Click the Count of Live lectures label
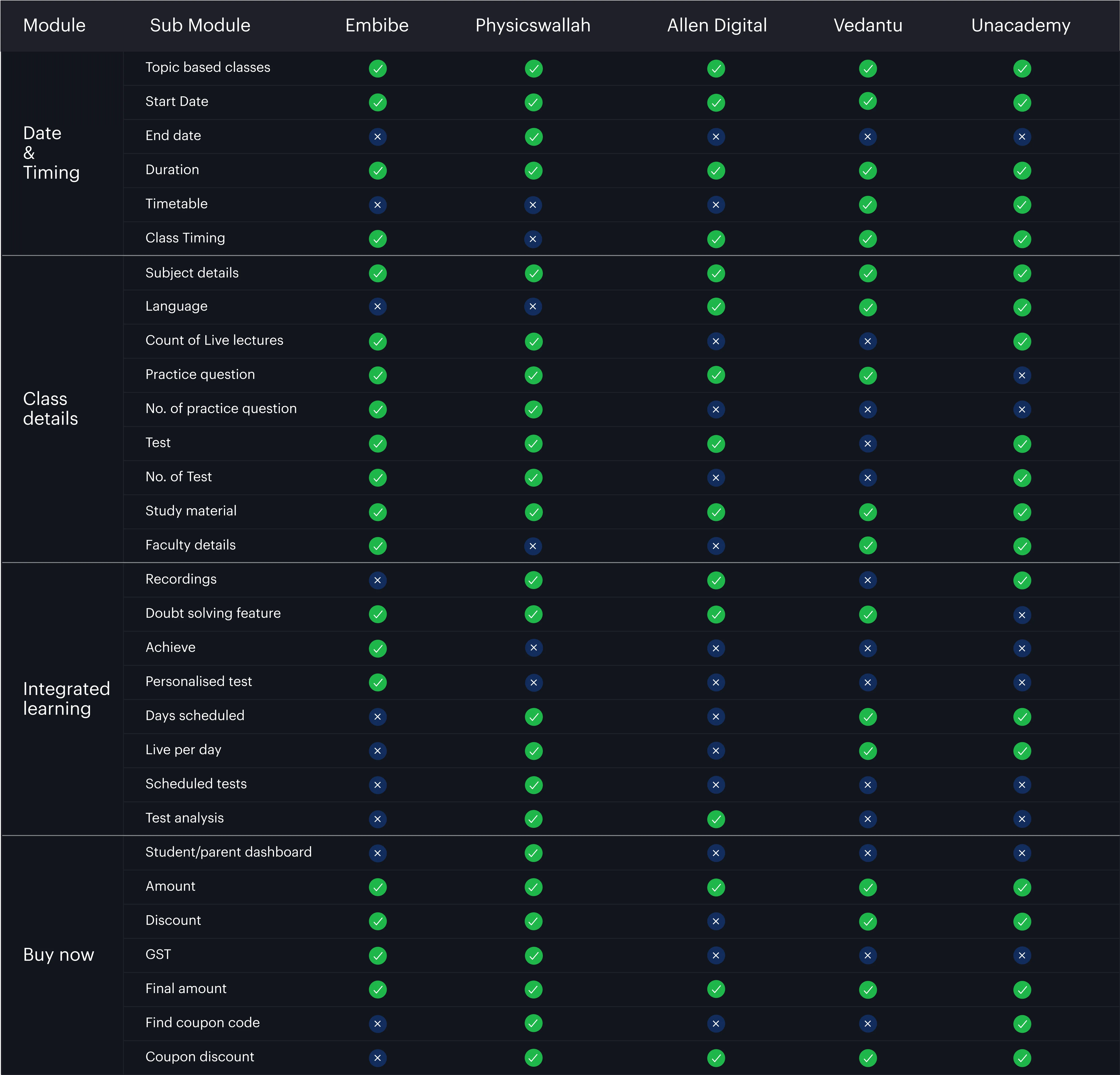This screenshot has height=1075, width=1120. point(214,340)
